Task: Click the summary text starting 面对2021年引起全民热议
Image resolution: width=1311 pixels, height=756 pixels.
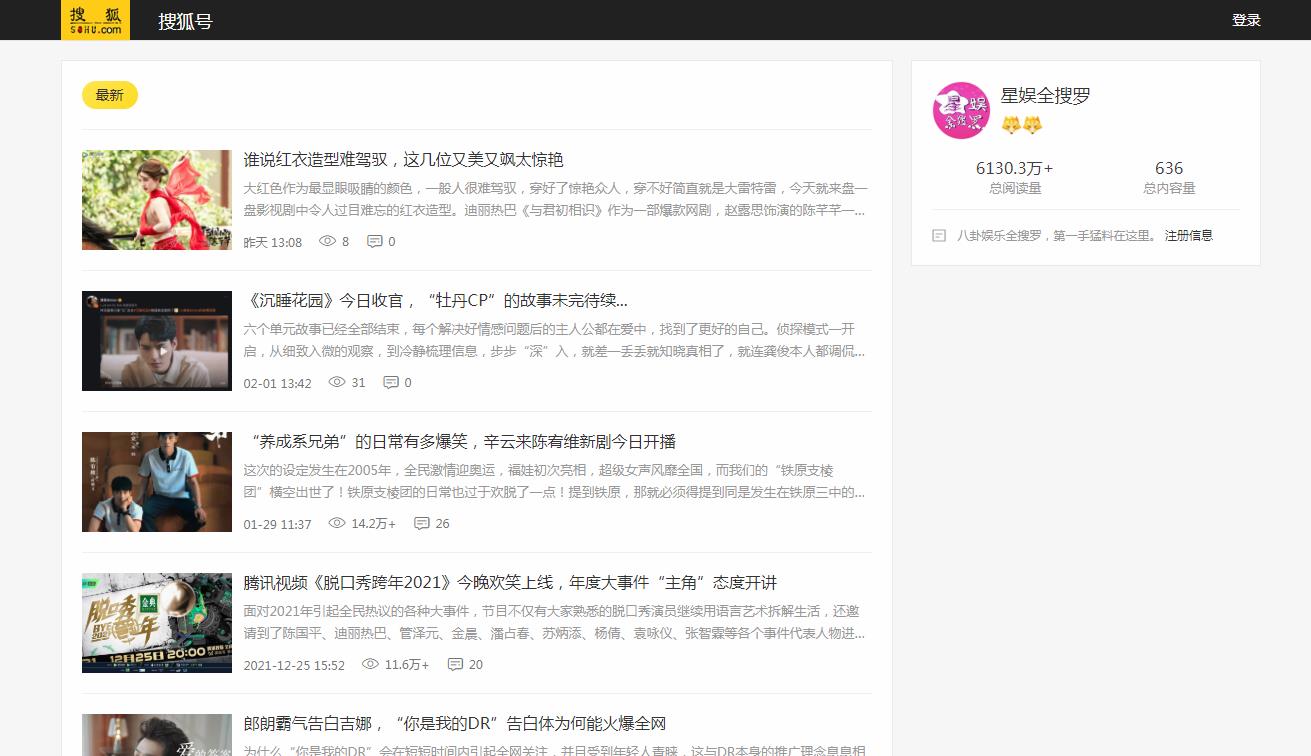Action: 556,623
